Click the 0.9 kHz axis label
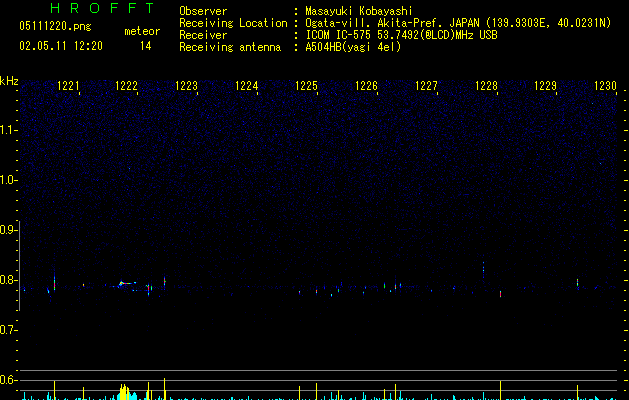This screenshot has height=400, width=629. click(9, 230)
